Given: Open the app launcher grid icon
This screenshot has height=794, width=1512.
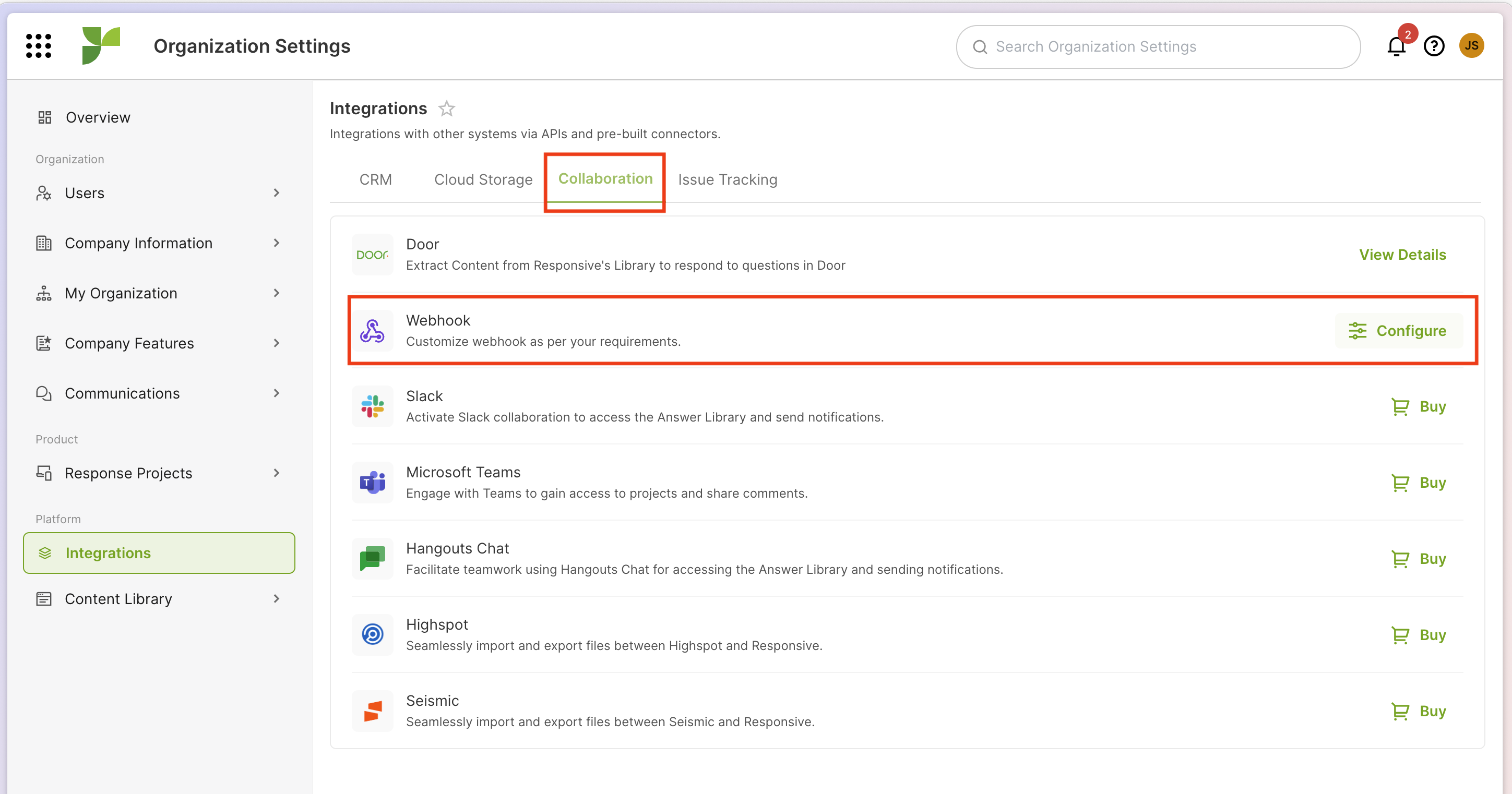Looking at the screenshot, I should coord(38,46).
